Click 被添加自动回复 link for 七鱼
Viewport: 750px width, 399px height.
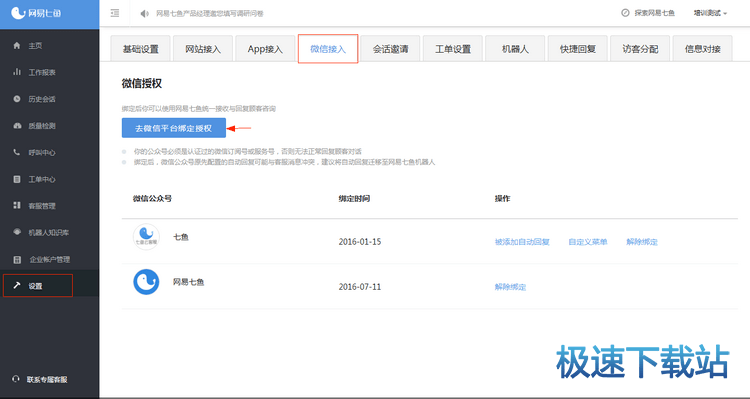click(x=522, y=242)
